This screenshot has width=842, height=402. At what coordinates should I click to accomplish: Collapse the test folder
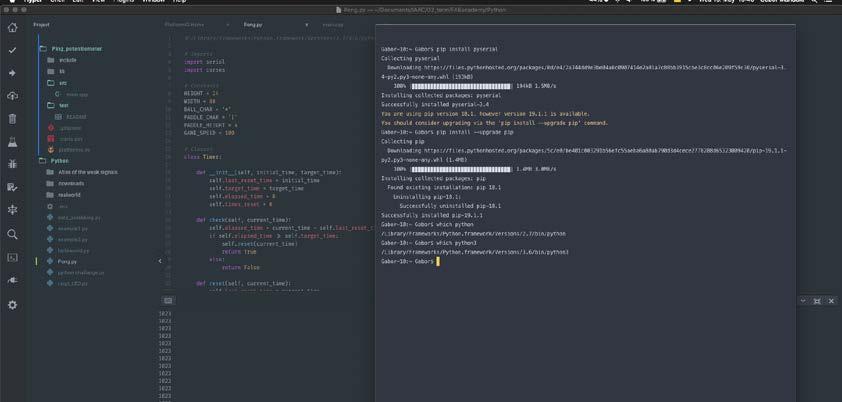pyautogui.click(x=57, y=105)
